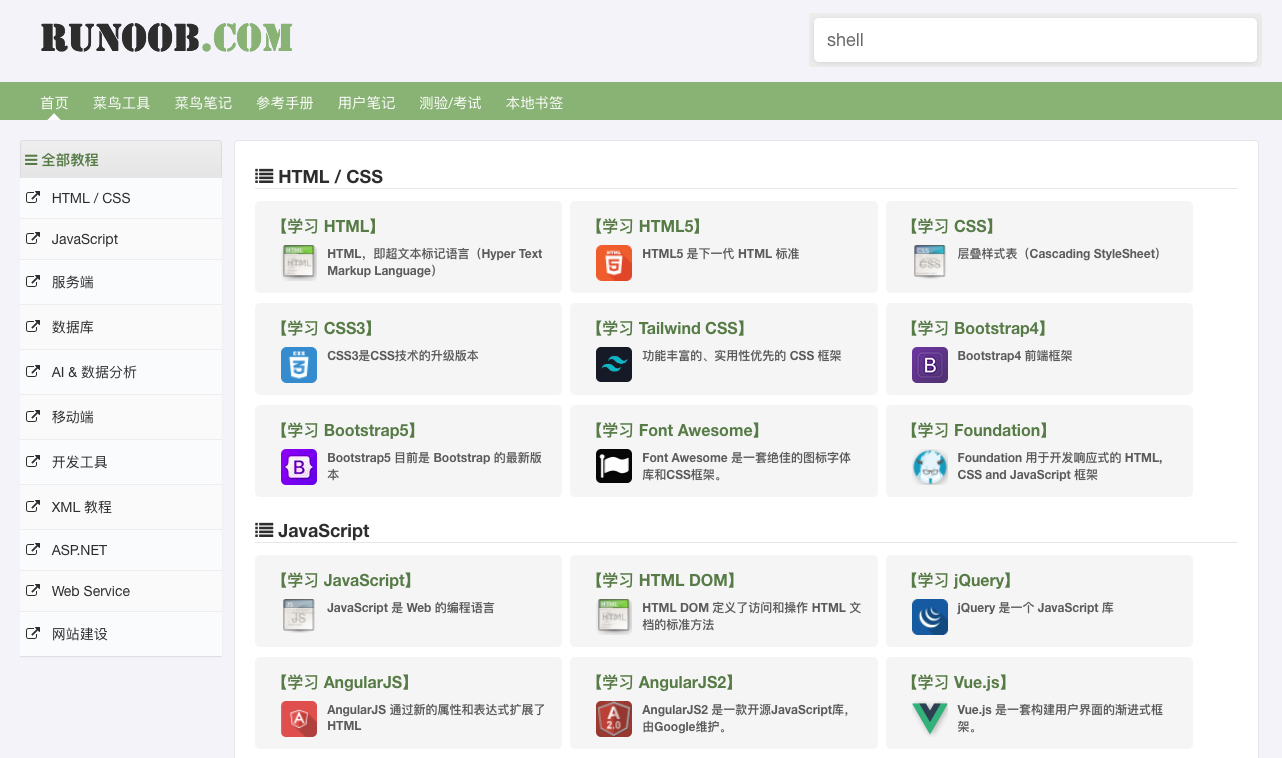This screenshot has width=1282, height=758.
Task: Click the HTML5 orange shield icon
Action: pyautogui.click(x=613, y=263)
